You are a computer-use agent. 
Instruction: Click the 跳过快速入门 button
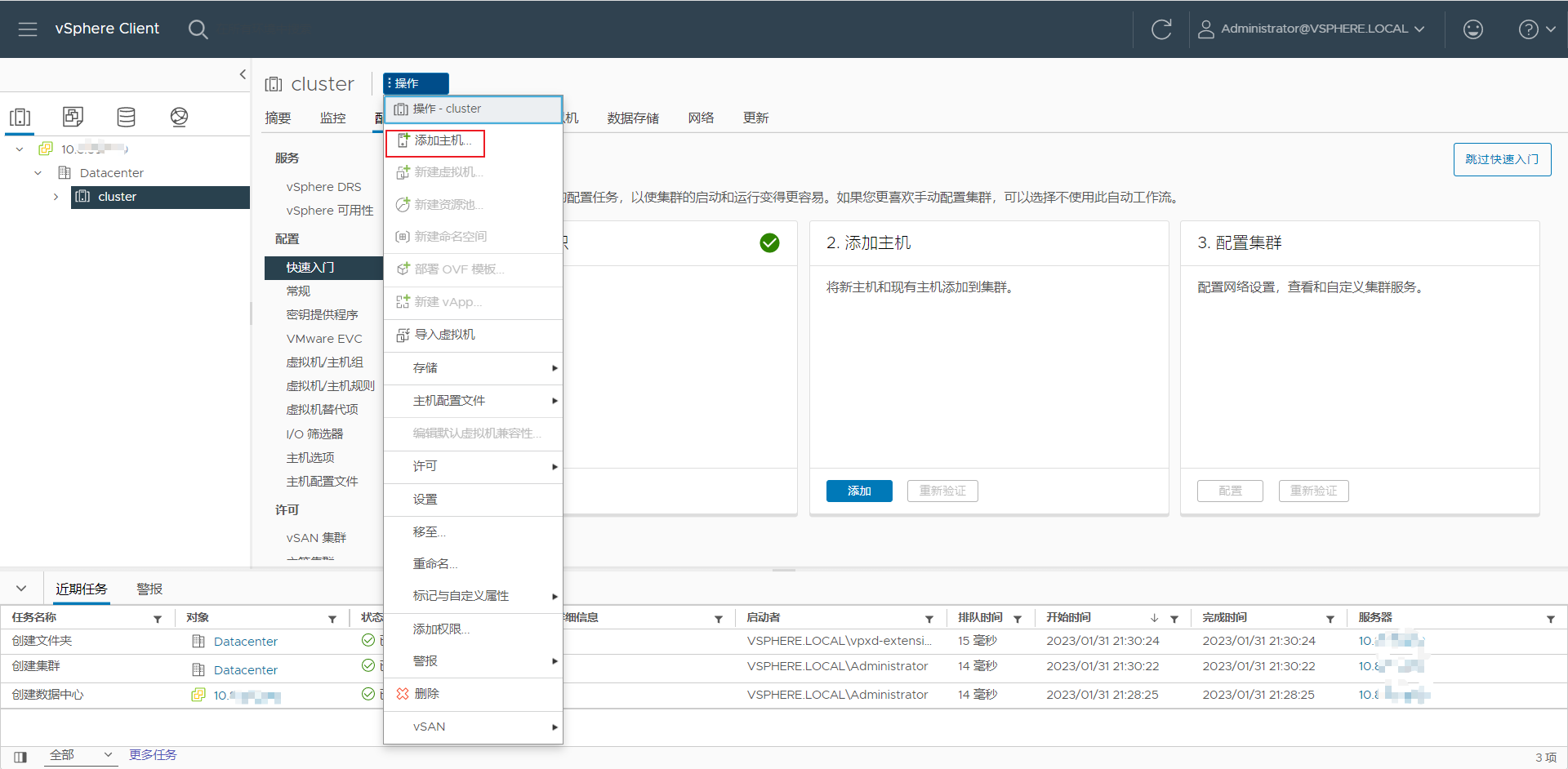coord(1501,159)
